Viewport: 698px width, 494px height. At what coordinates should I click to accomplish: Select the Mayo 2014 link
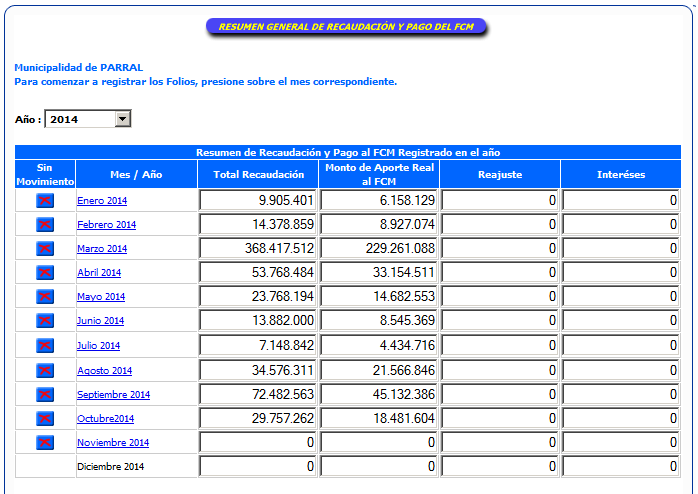pyautogui.click(x=101, y=297)
